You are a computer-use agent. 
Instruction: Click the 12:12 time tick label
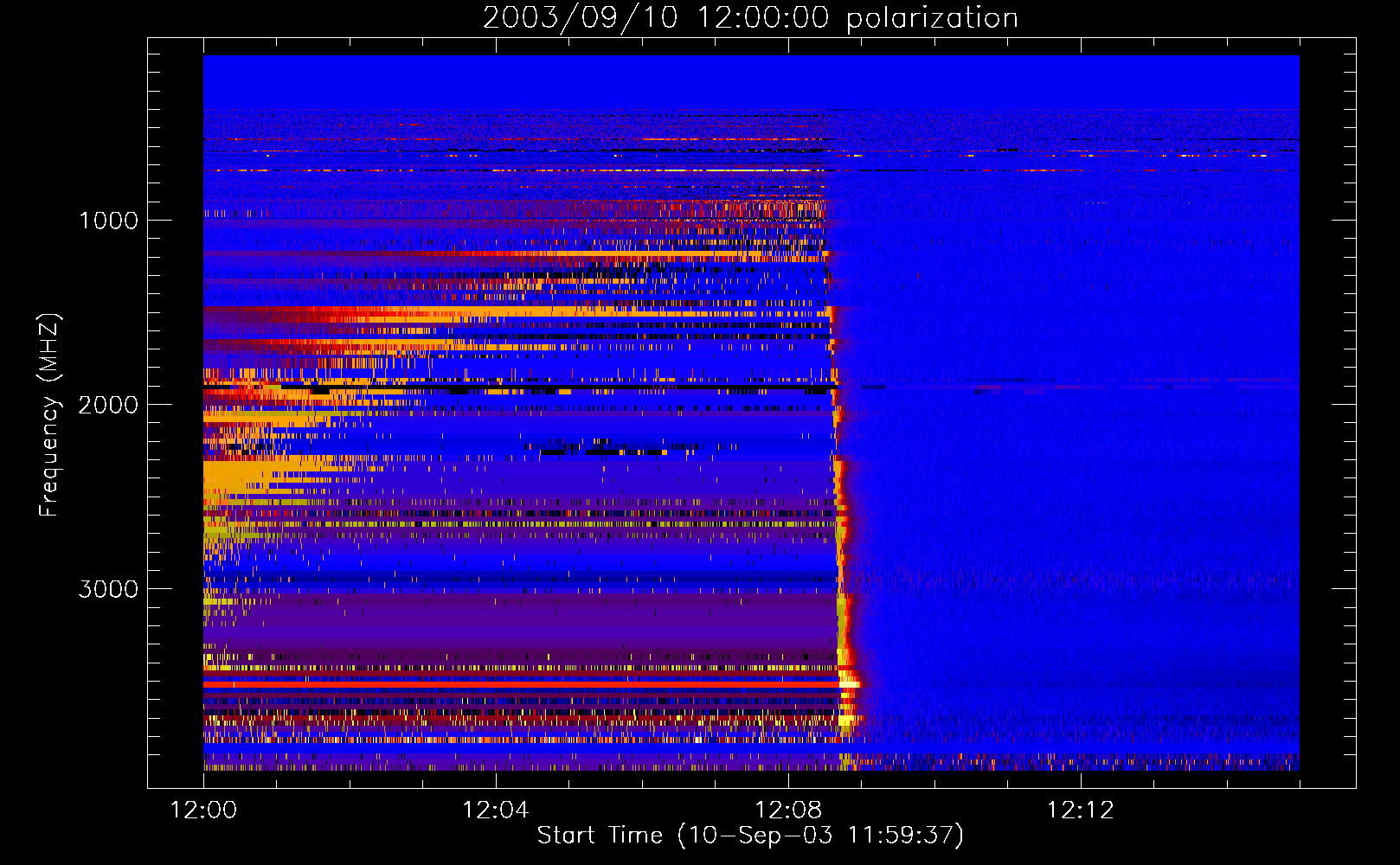tap(1081, 811)
